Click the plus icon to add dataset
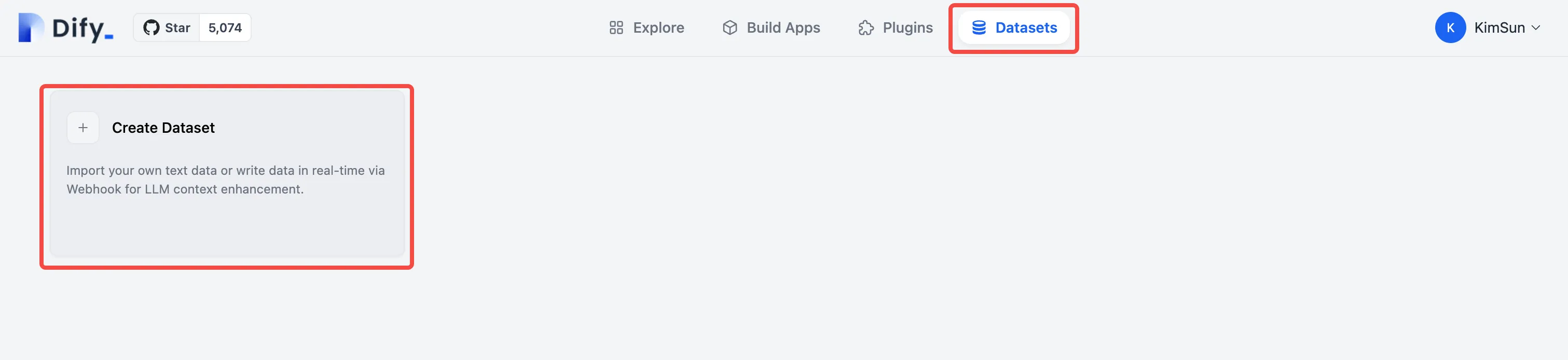 [x=83, y=128]
